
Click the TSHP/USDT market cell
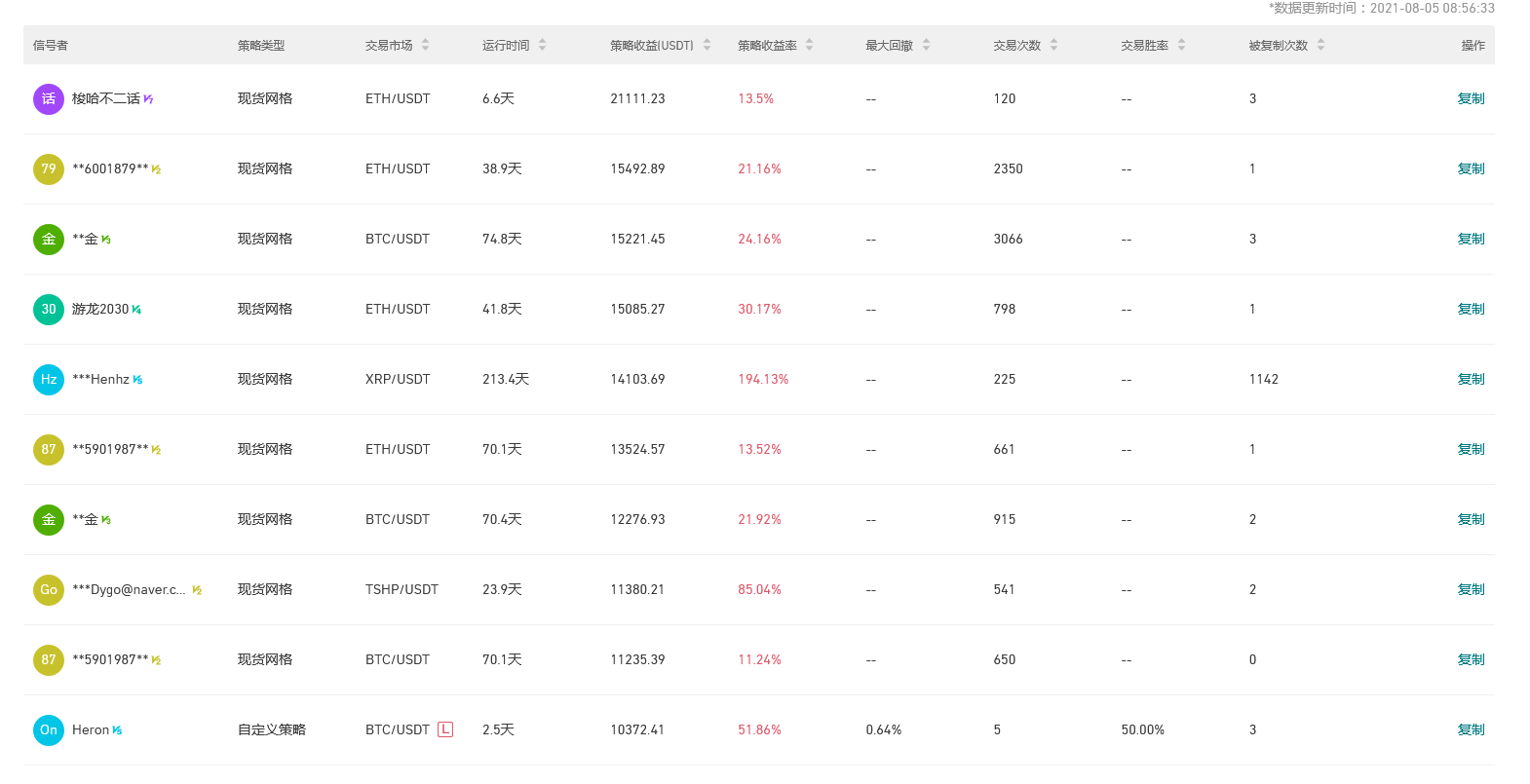(x=402, y=589)
